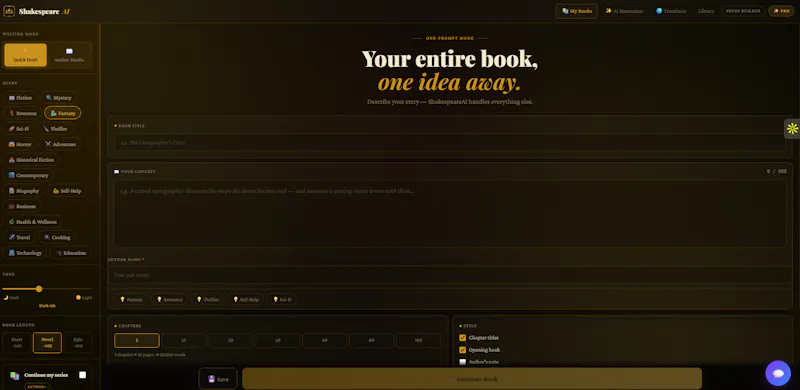Click the Fantasy lightbulb idea suggestion
This screenshot has width=800, height=390.
(131, 299)
